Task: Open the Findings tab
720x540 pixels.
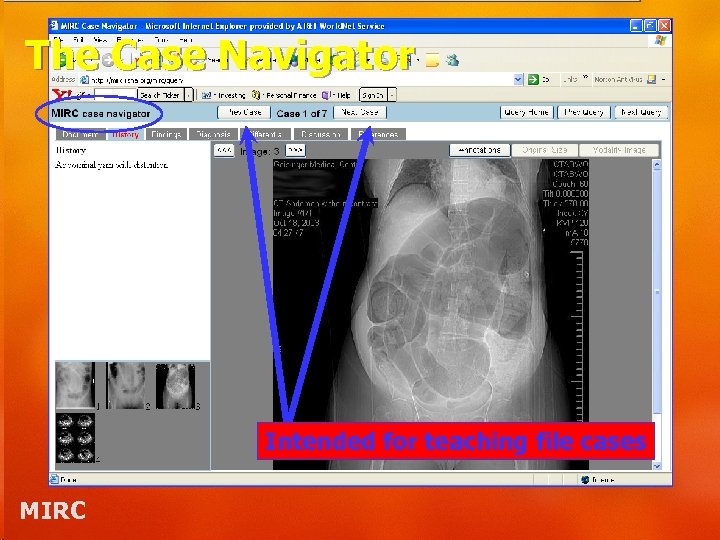Action: (x=166, y=134)
